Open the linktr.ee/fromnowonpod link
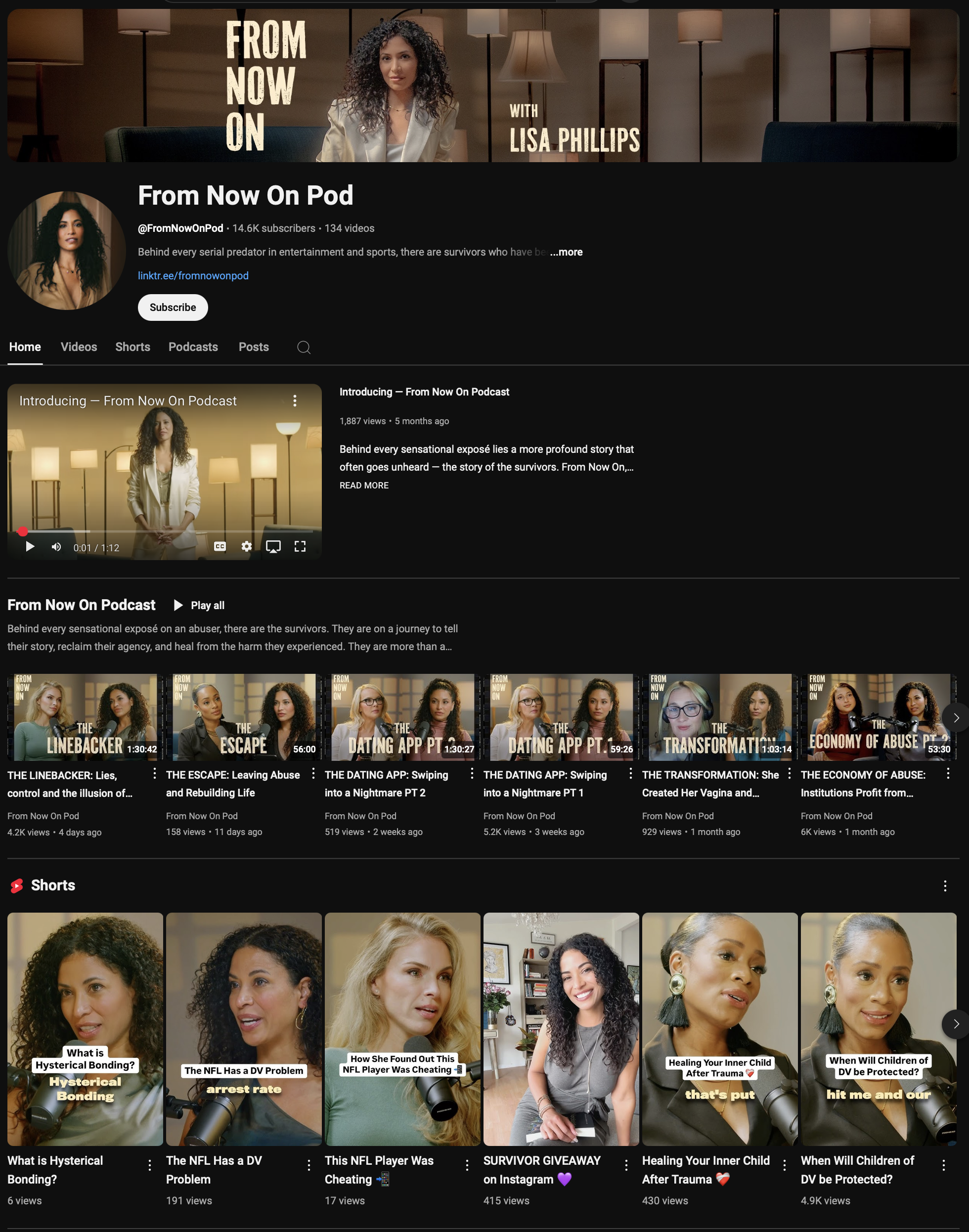The image size is (969, 1232). (193, 276)
